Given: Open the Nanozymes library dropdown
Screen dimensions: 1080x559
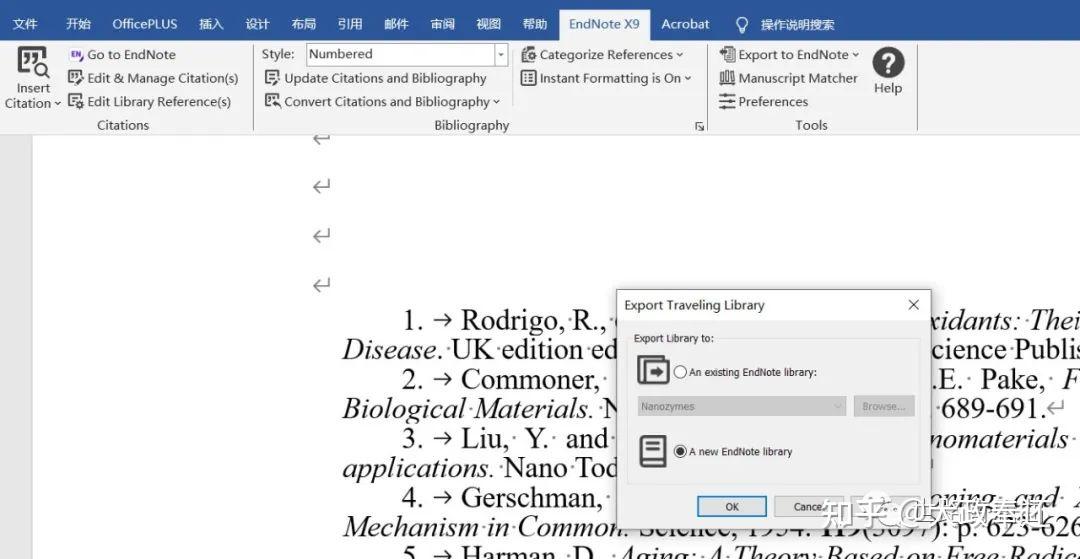Looking at the screenshot, I should point(742,406).
